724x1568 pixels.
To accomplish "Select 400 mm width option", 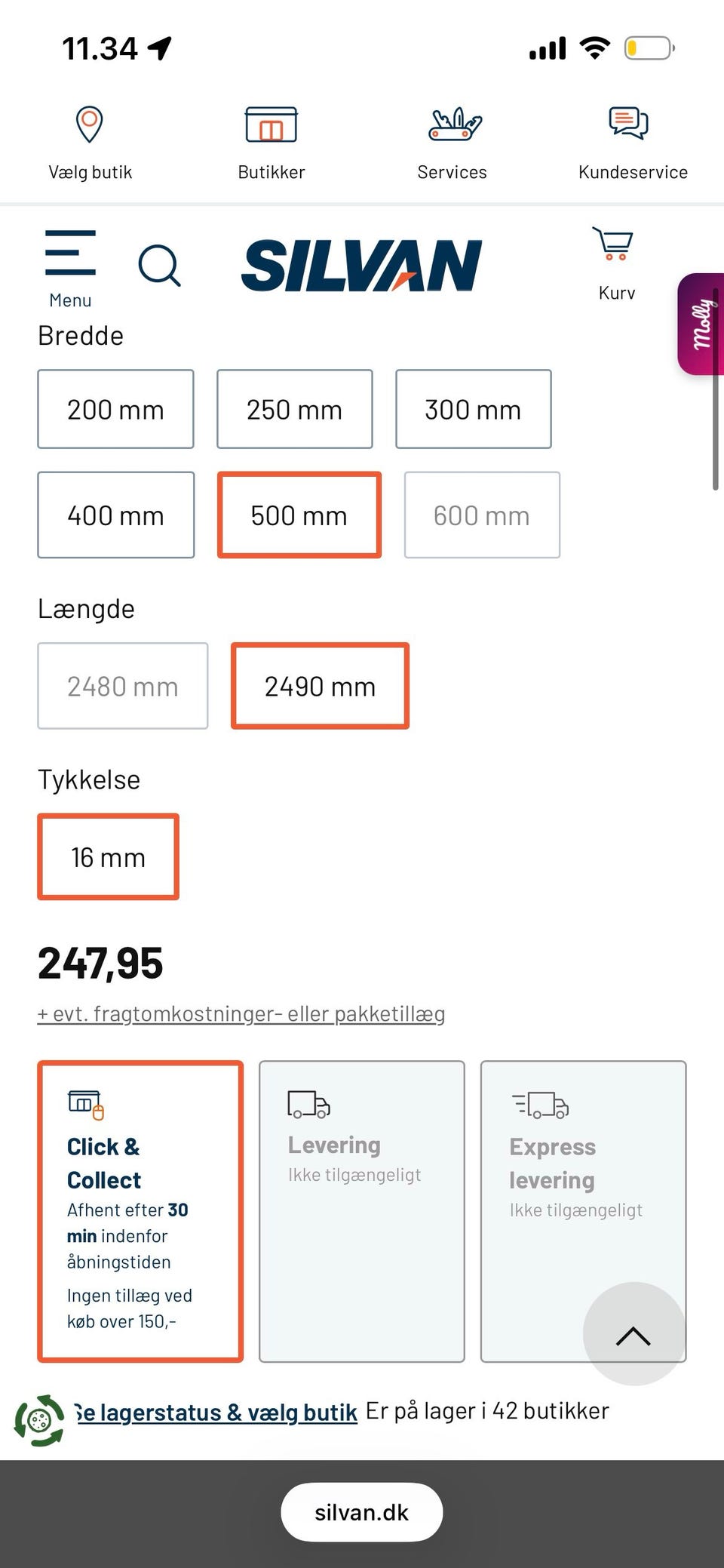I will pos(115,515).
